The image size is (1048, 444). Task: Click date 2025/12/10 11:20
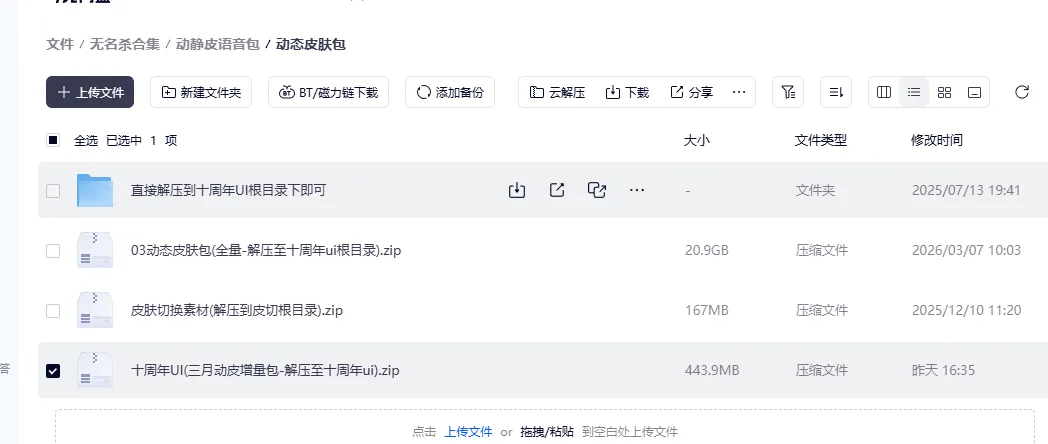[x=966, y=311]
